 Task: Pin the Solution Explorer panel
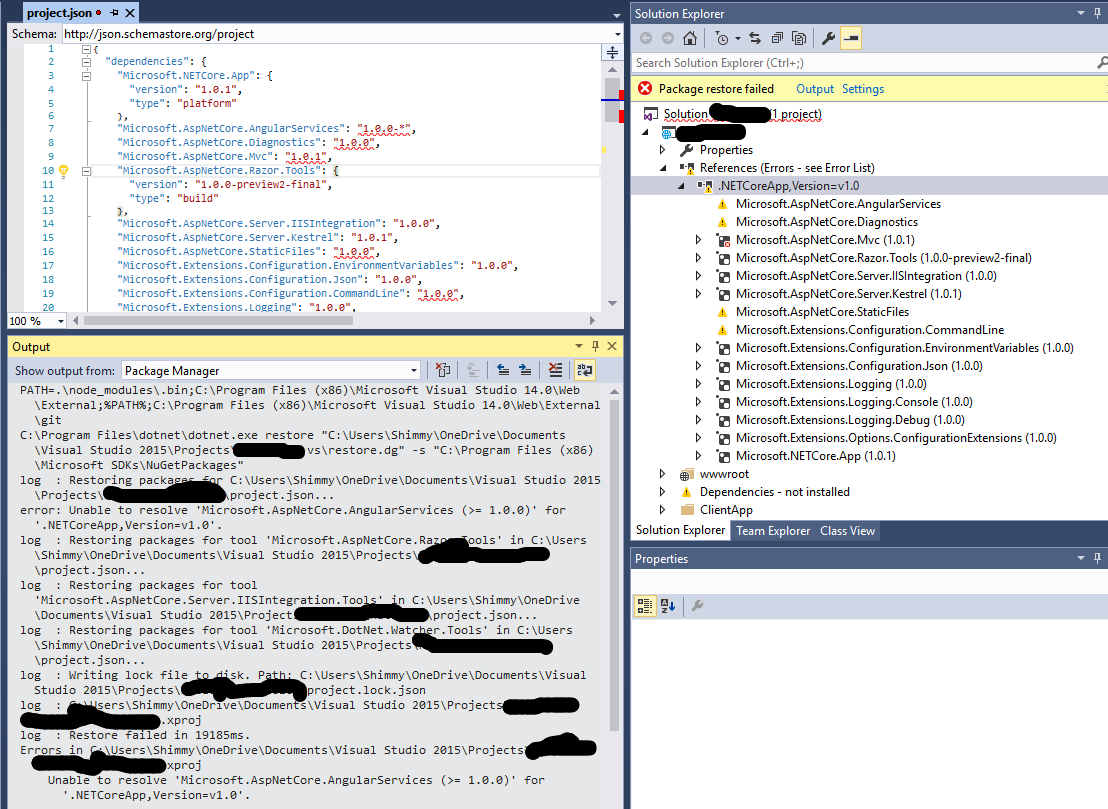pyautogui.click(x=1097, y=13)
